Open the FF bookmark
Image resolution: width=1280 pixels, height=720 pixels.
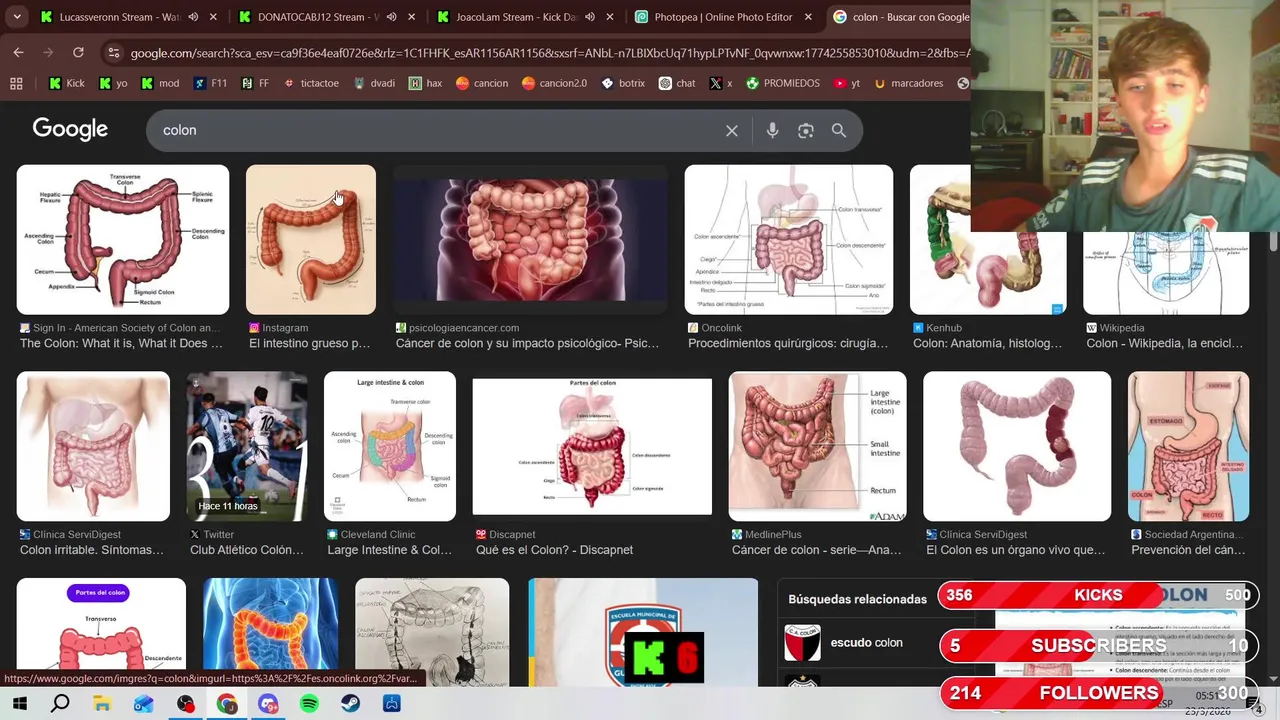[x=255, y=83]
